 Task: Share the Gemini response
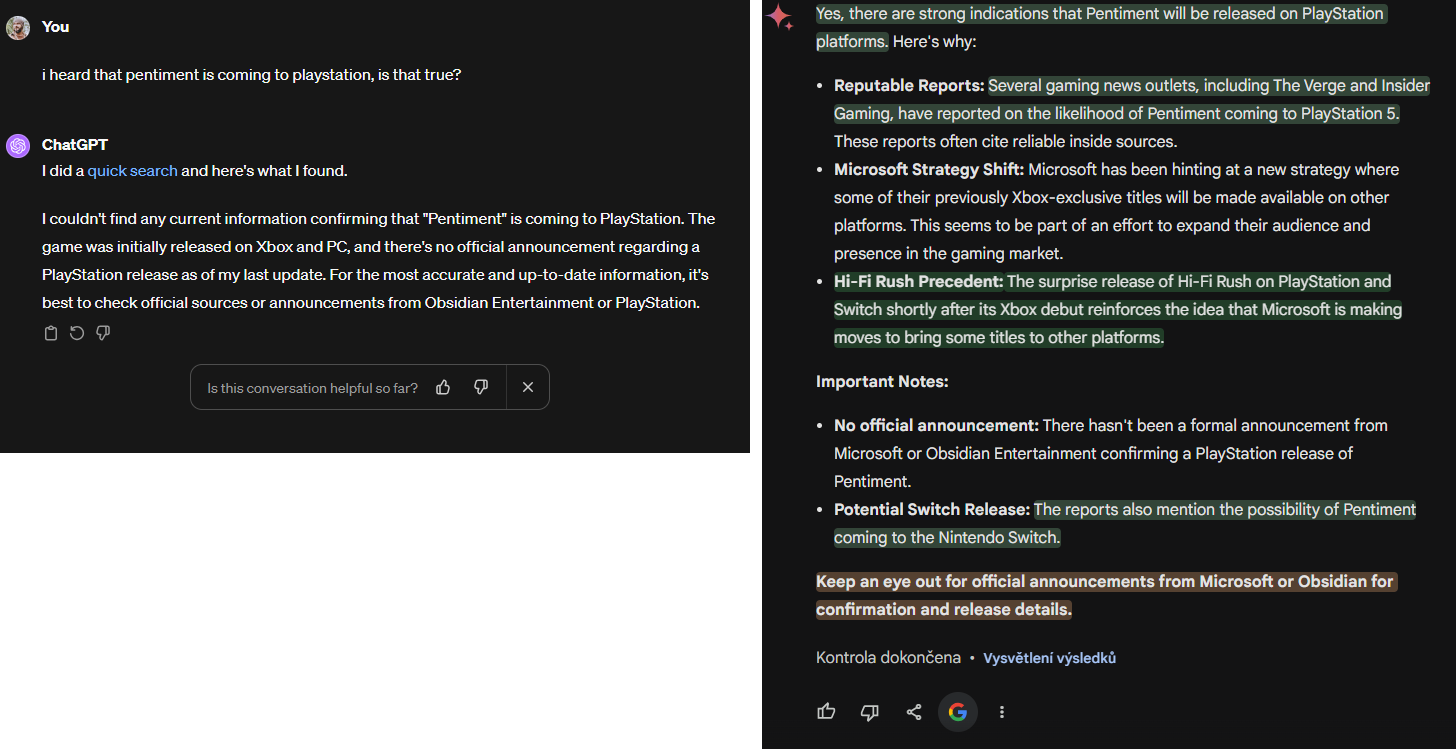coord(914,712)
